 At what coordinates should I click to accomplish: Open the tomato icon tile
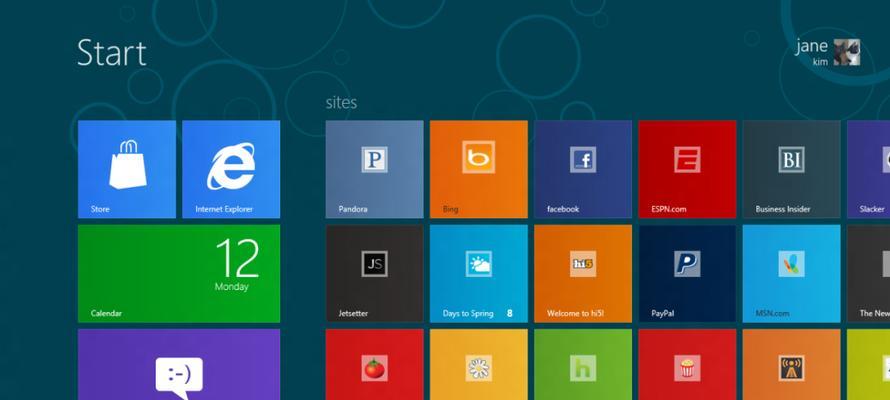click(x=375, y=364)
